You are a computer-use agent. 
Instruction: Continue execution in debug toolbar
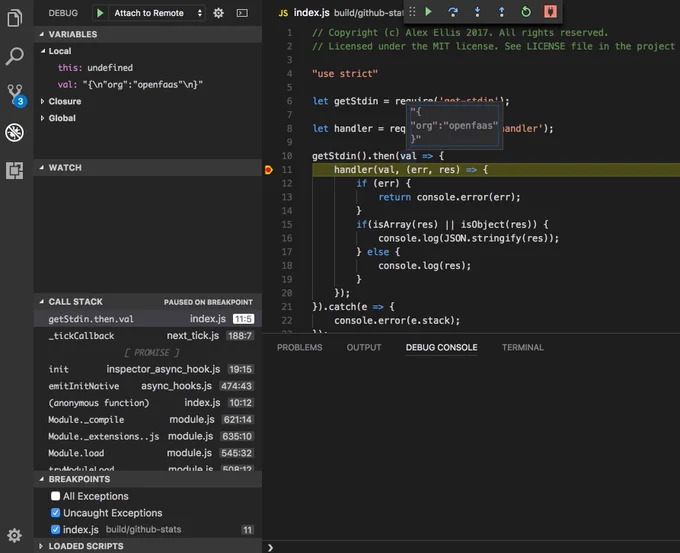428,12
